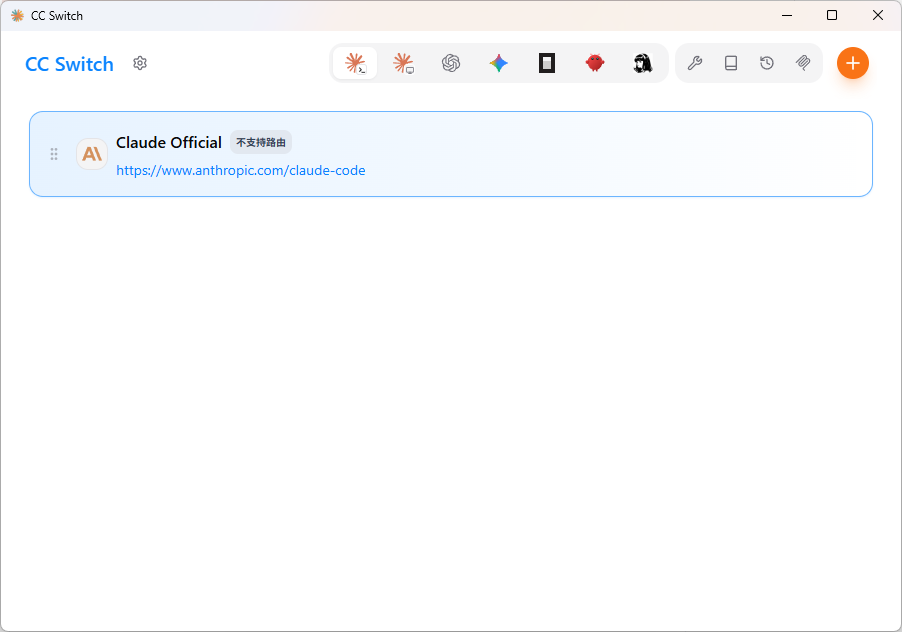Select the Claude Code terminal app tab
Image resolution: width=902 pixels, height=632 pixels.
pos(355,63)
